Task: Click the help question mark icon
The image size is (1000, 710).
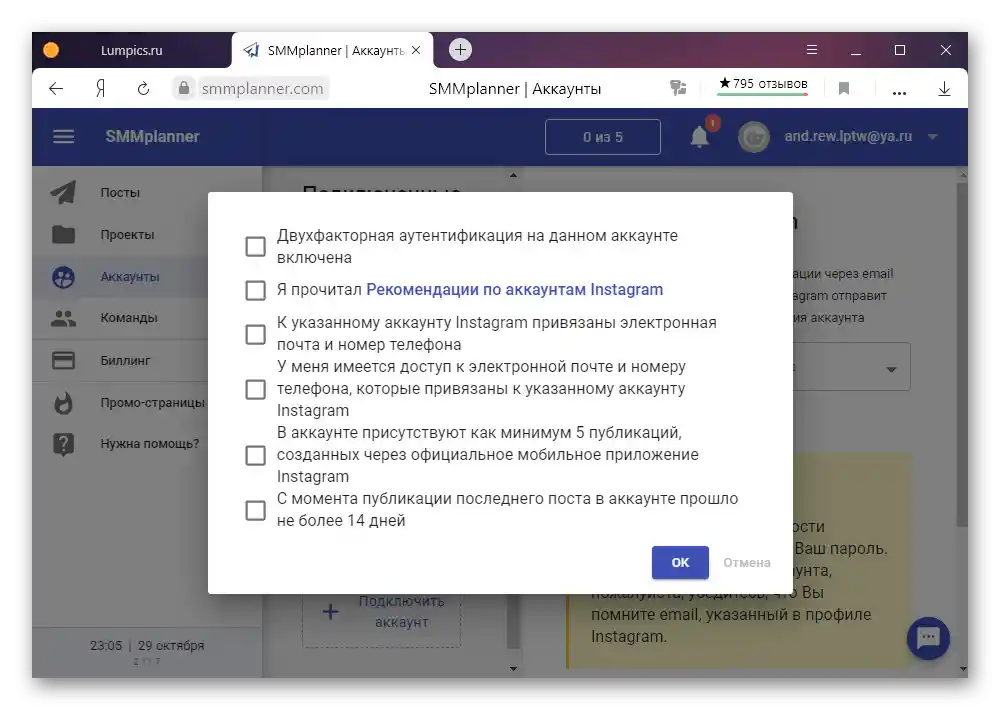Action: coord(63,443)
